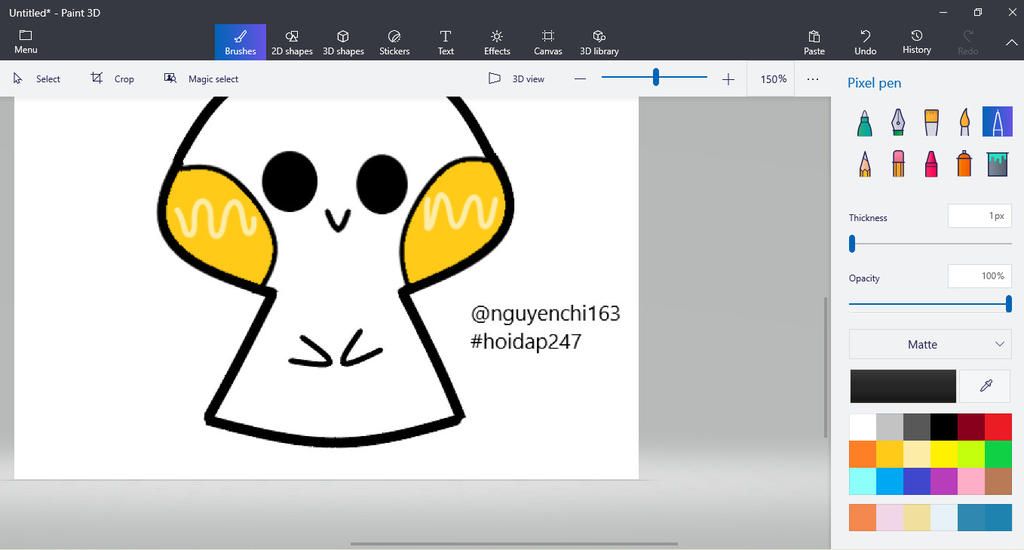Select the Eraser tool

(x=898, y=163)
